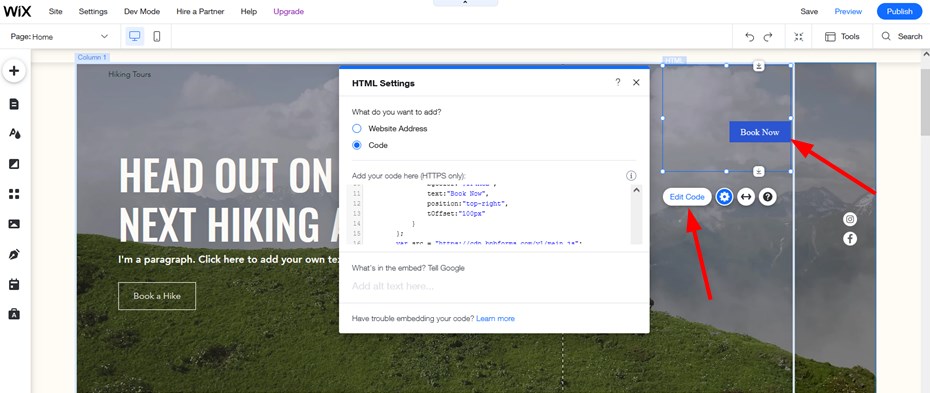Viewport: 930px width, 393px height.
Task: Click the Book a Hike button
Action: (157, 296)
